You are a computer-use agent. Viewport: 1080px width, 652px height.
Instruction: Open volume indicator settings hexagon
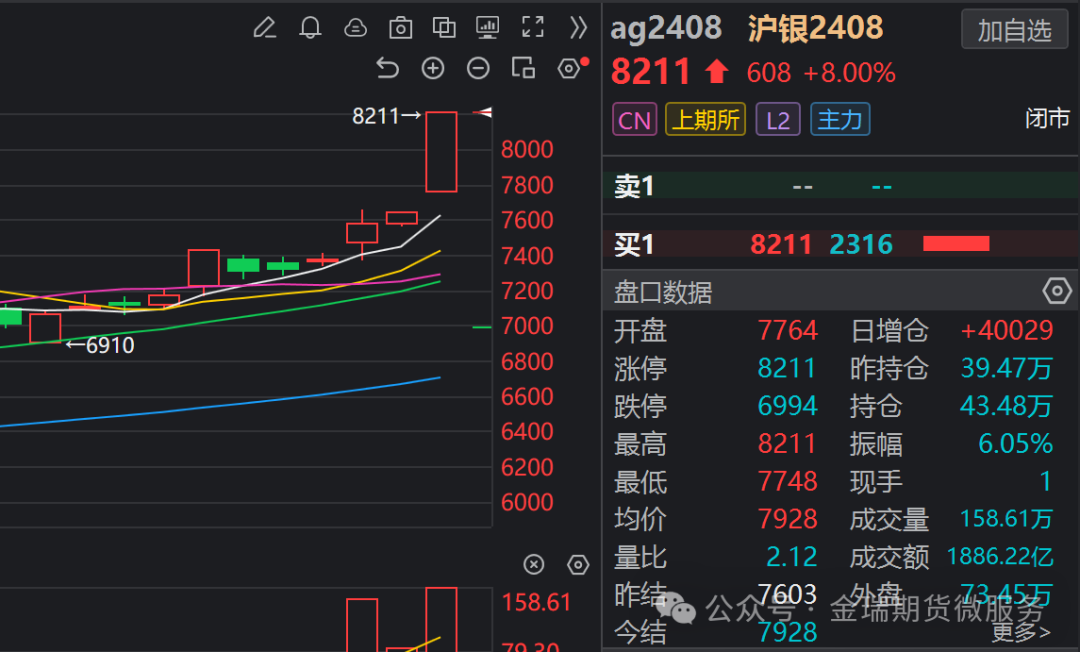[578, 565]
